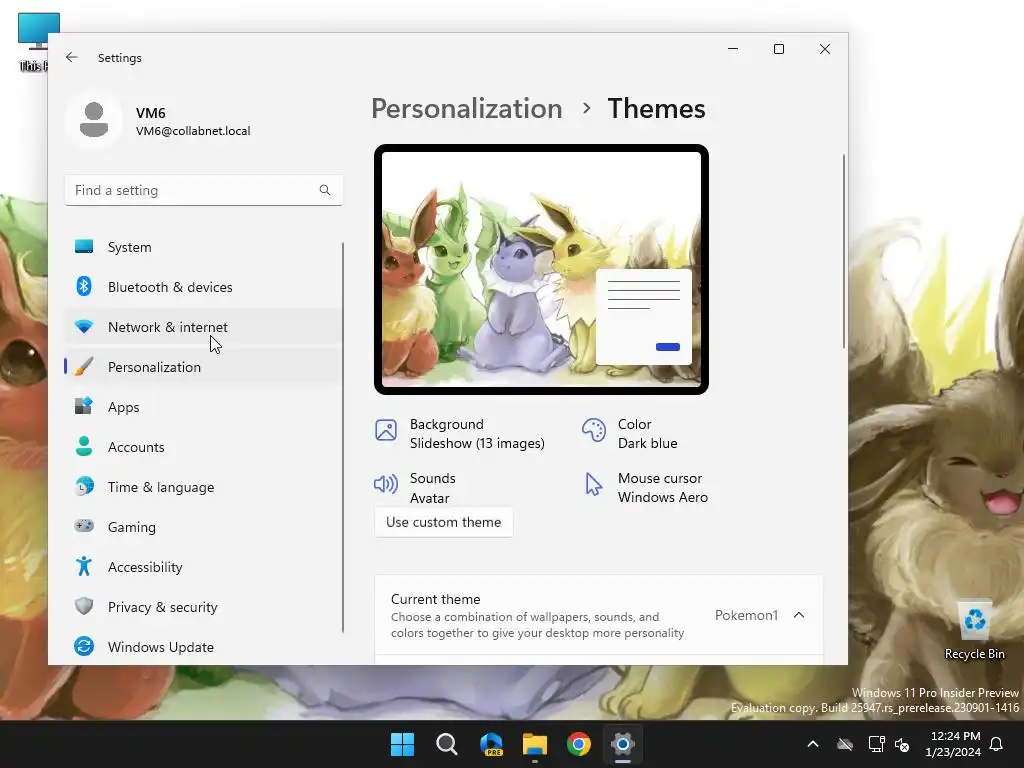The image size is (1024, 768).
Task: Click the Gaming controller icon
Action: 84,526
